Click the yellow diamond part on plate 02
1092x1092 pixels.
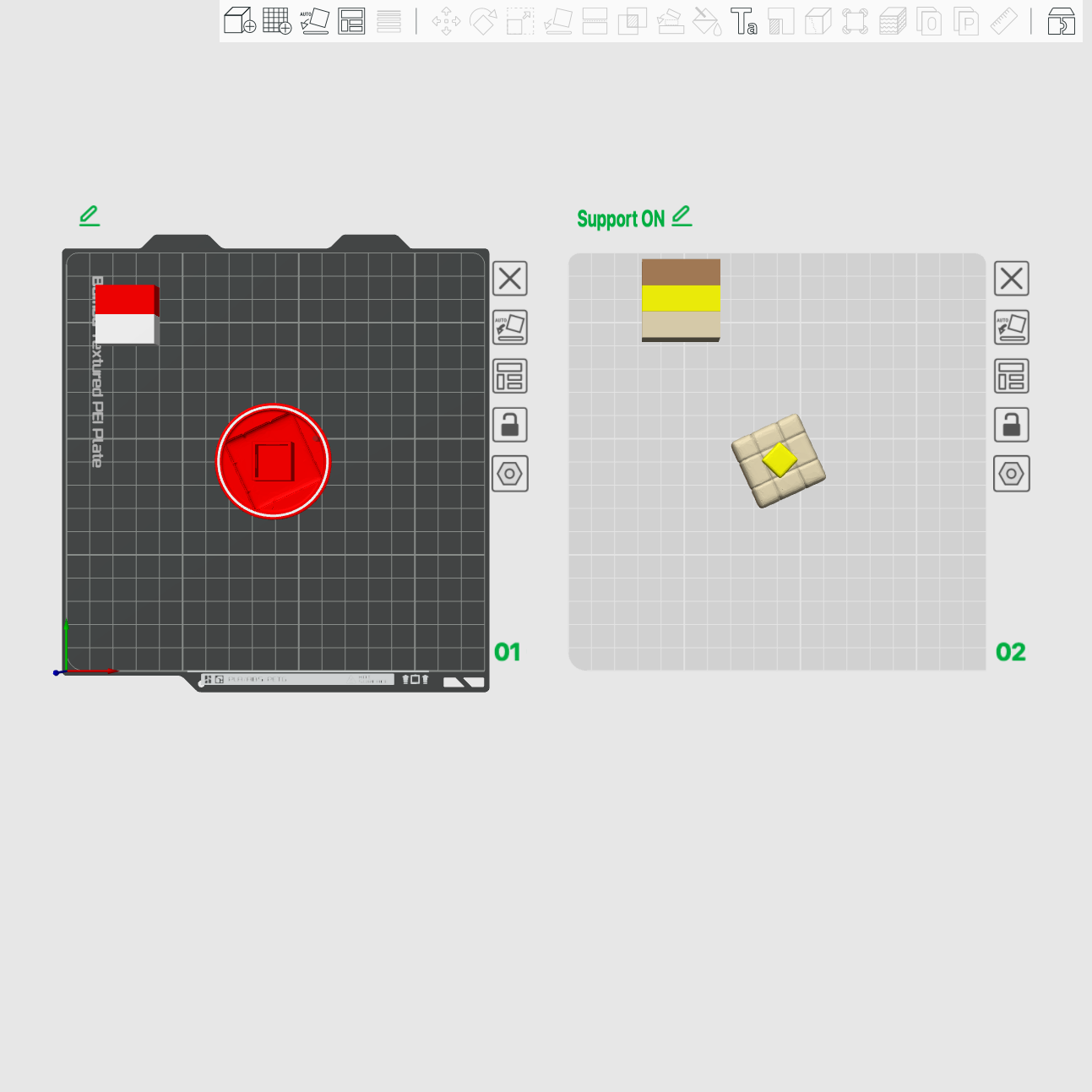click(x=780, y=460)
